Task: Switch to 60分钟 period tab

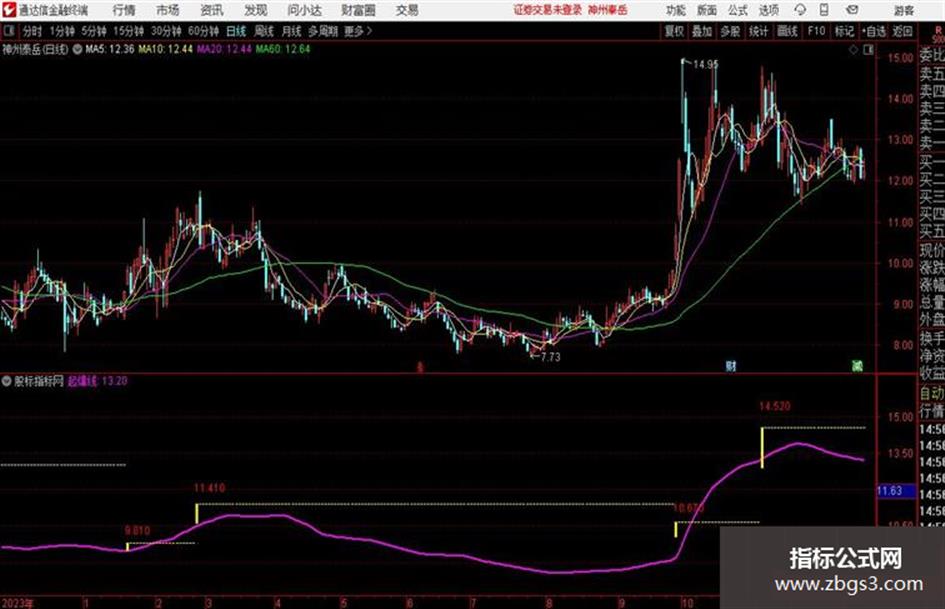Action: click(x=203, y=31)
